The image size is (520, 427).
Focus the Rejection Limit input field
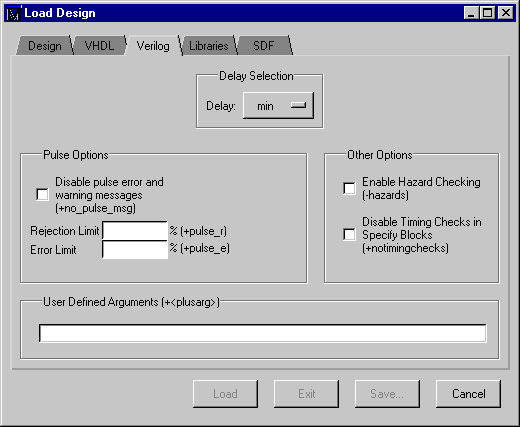(135, 231)
